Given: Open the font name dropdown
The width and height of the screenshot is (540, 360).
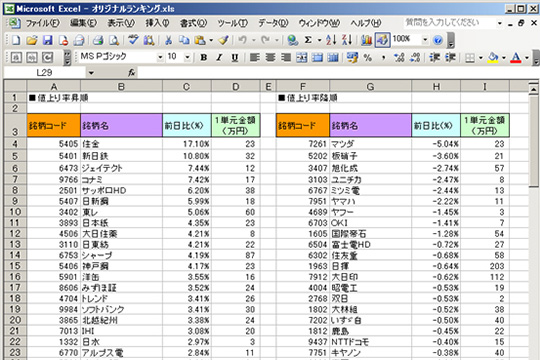Looking at the screenshot, I should pos(160,58).
